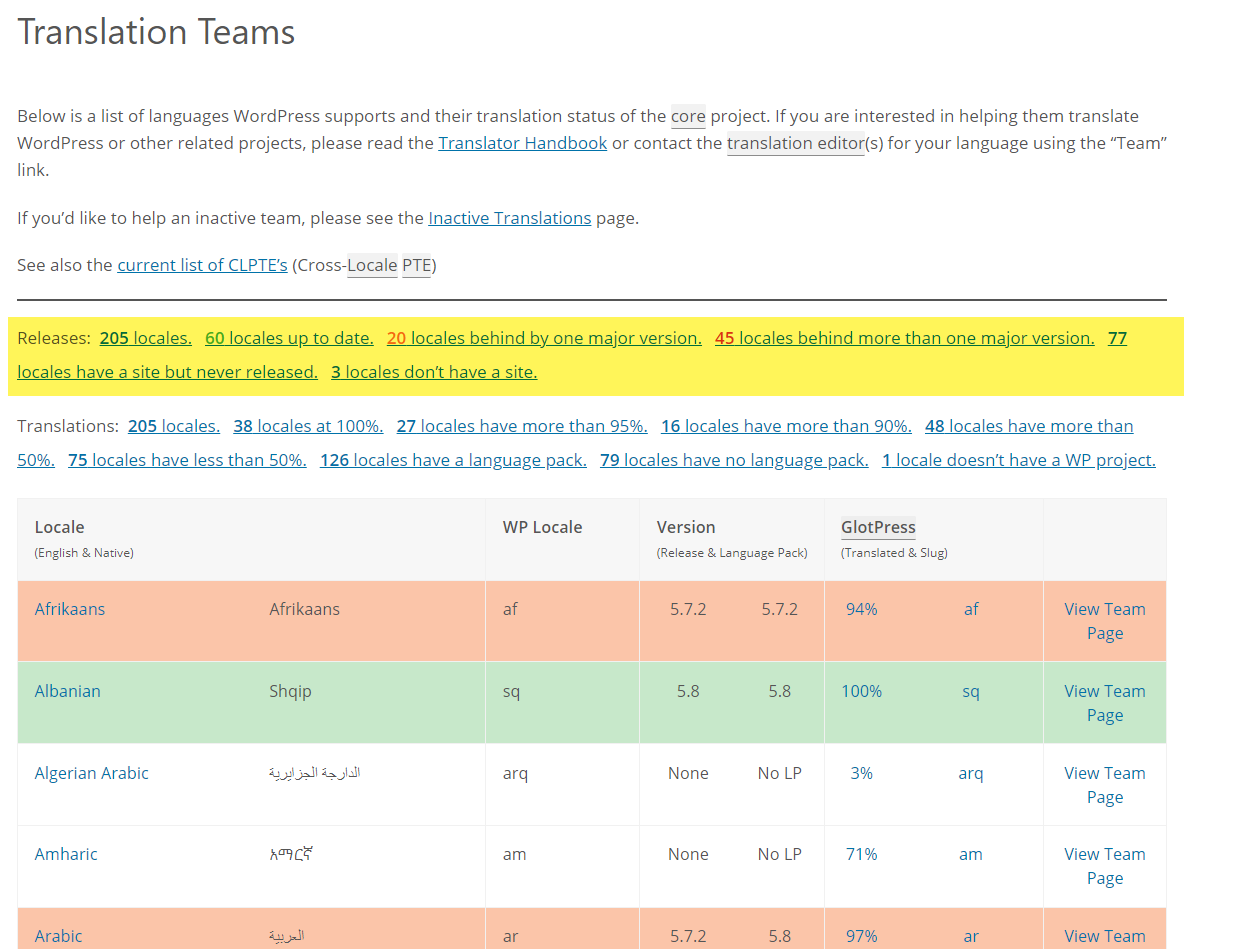Open the Afrikaans locale link

[70, 609]
